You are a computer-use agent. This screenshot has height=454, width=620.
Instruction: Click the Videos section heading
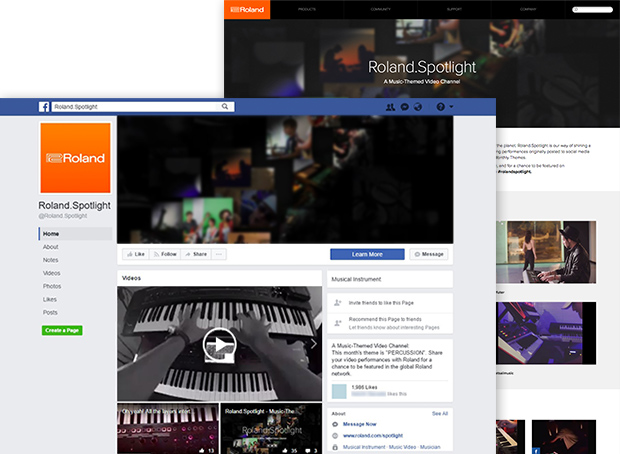(x=131, y=278)
